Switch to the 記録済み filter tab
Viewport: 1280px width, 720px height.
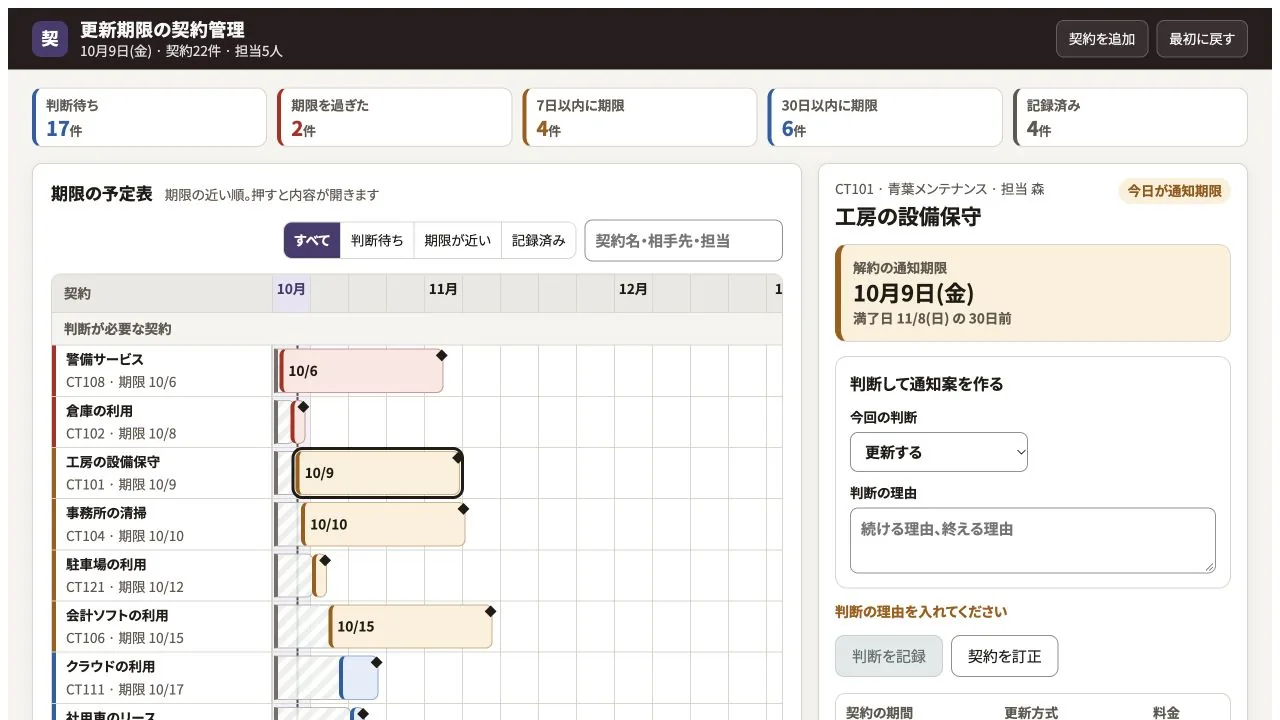pyautogui.click(x=538, y=240)
